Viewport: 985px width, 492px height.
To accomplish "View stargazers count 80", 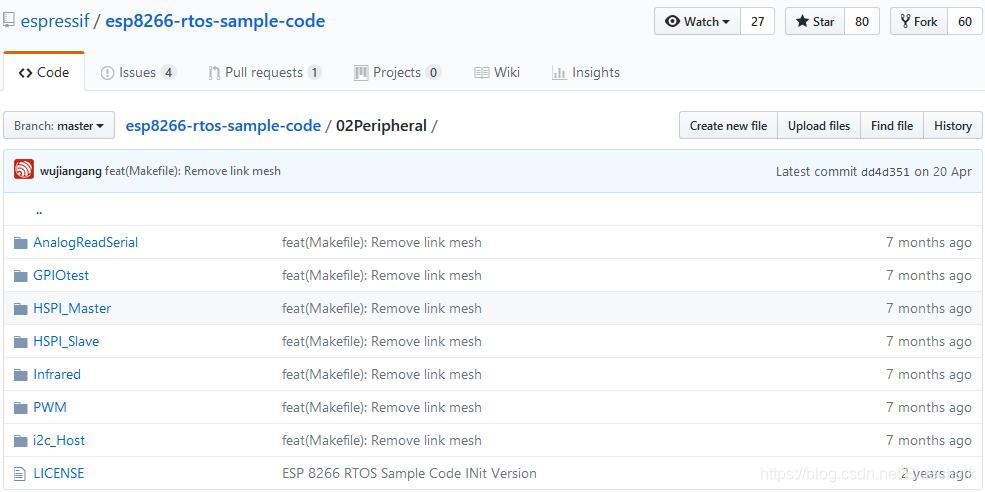I will [x=862, y=21].
